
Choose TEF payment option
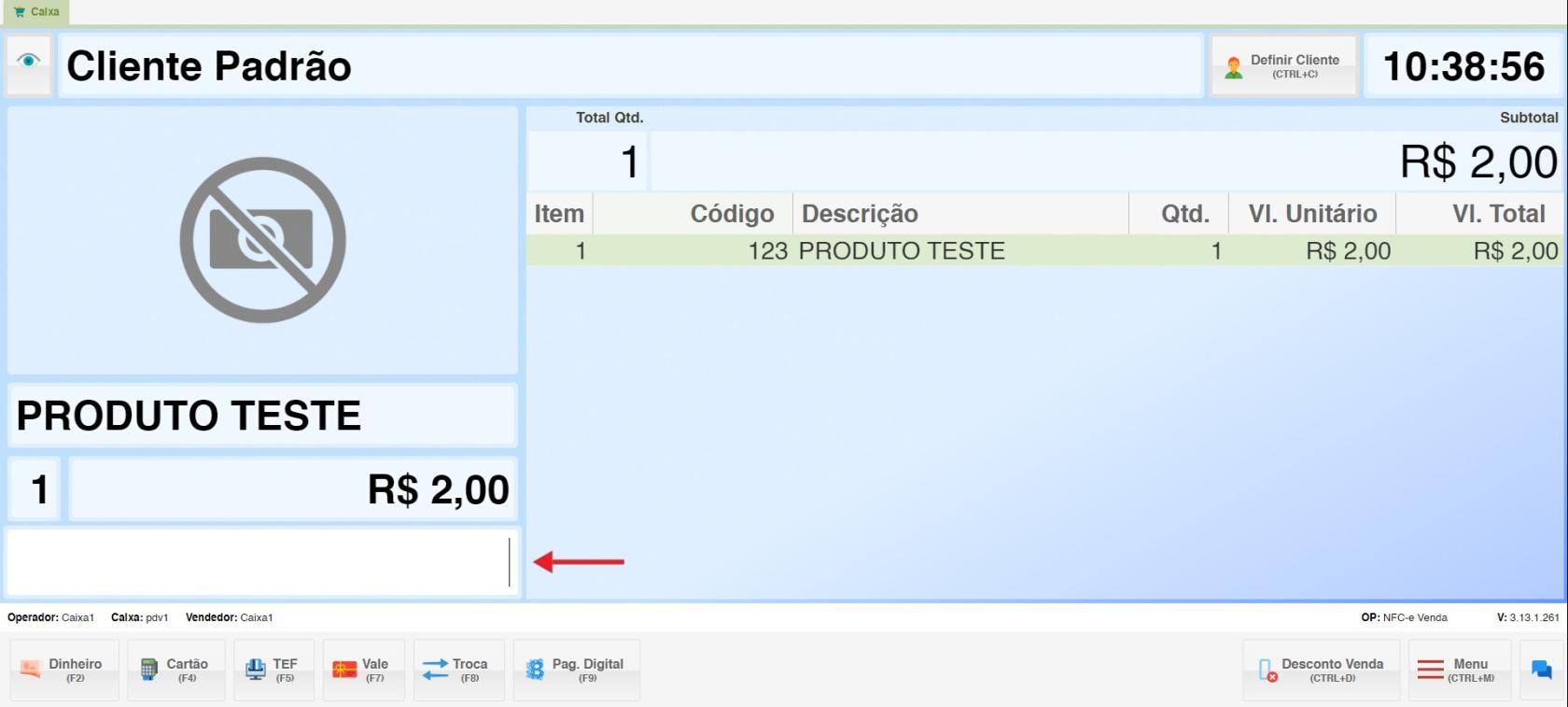point(273,670)
